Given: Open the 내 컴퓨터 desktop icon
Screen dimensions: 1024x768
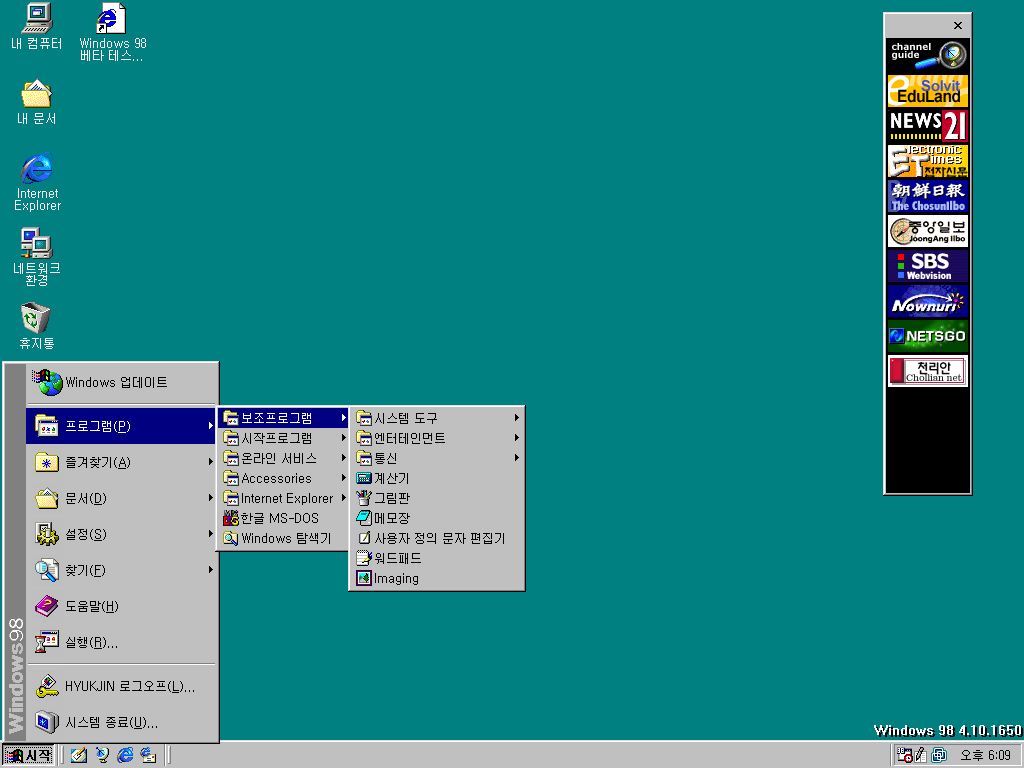Looking at the screenshot, I should [x=37, y=26].
